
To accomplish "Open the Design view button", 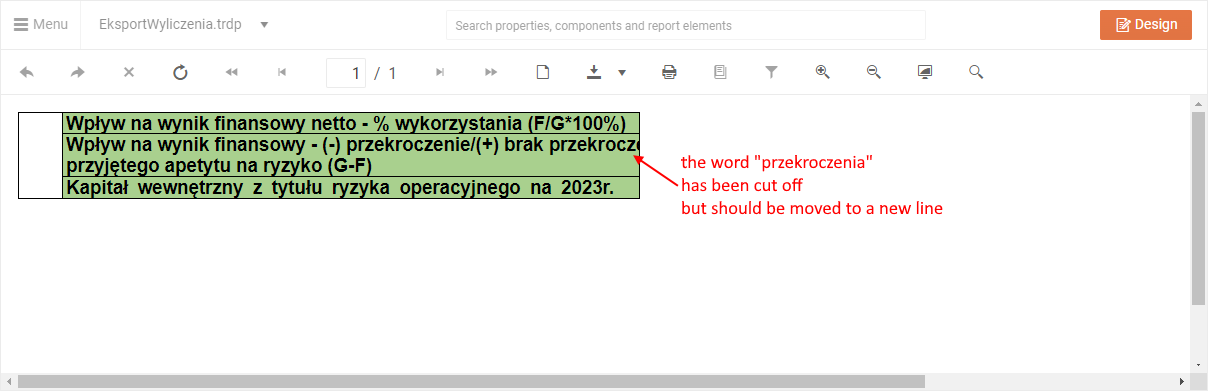I will click(1146, 25).
